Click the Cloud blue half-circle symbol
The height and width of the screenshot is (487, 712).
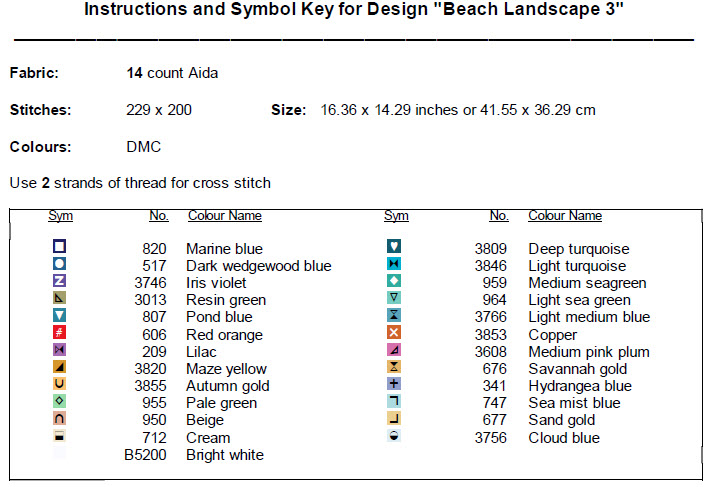395,437
